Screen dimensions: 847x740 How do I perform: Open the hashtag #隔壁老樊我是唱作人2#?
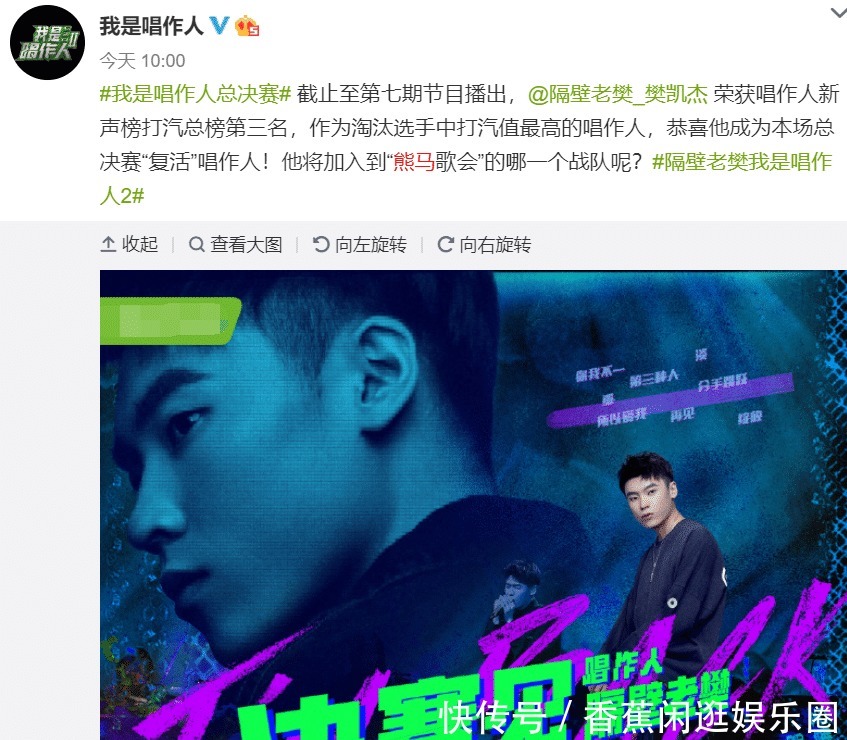click(466, 179)
